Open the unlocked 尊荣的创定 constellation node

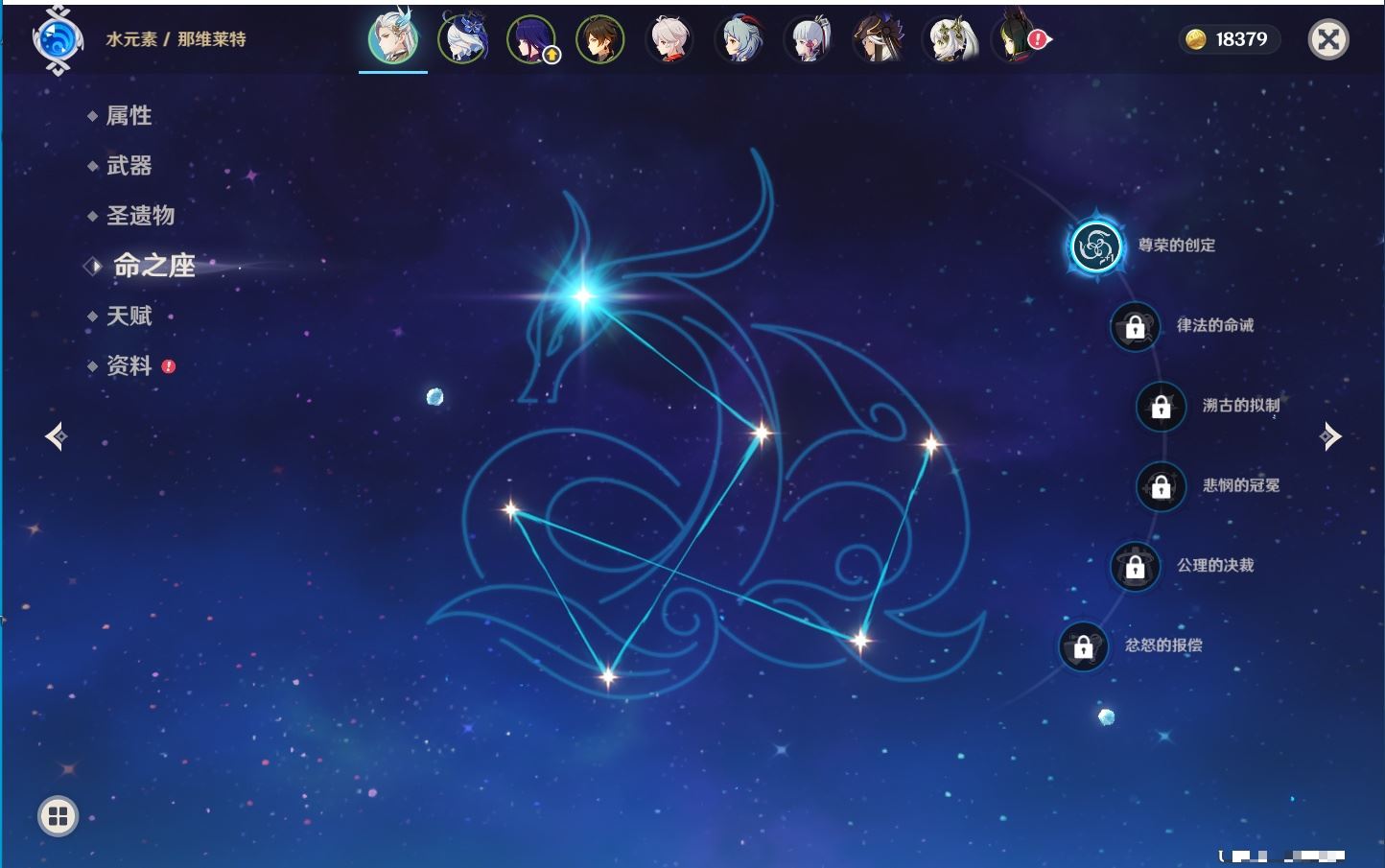click(1095, 246)
